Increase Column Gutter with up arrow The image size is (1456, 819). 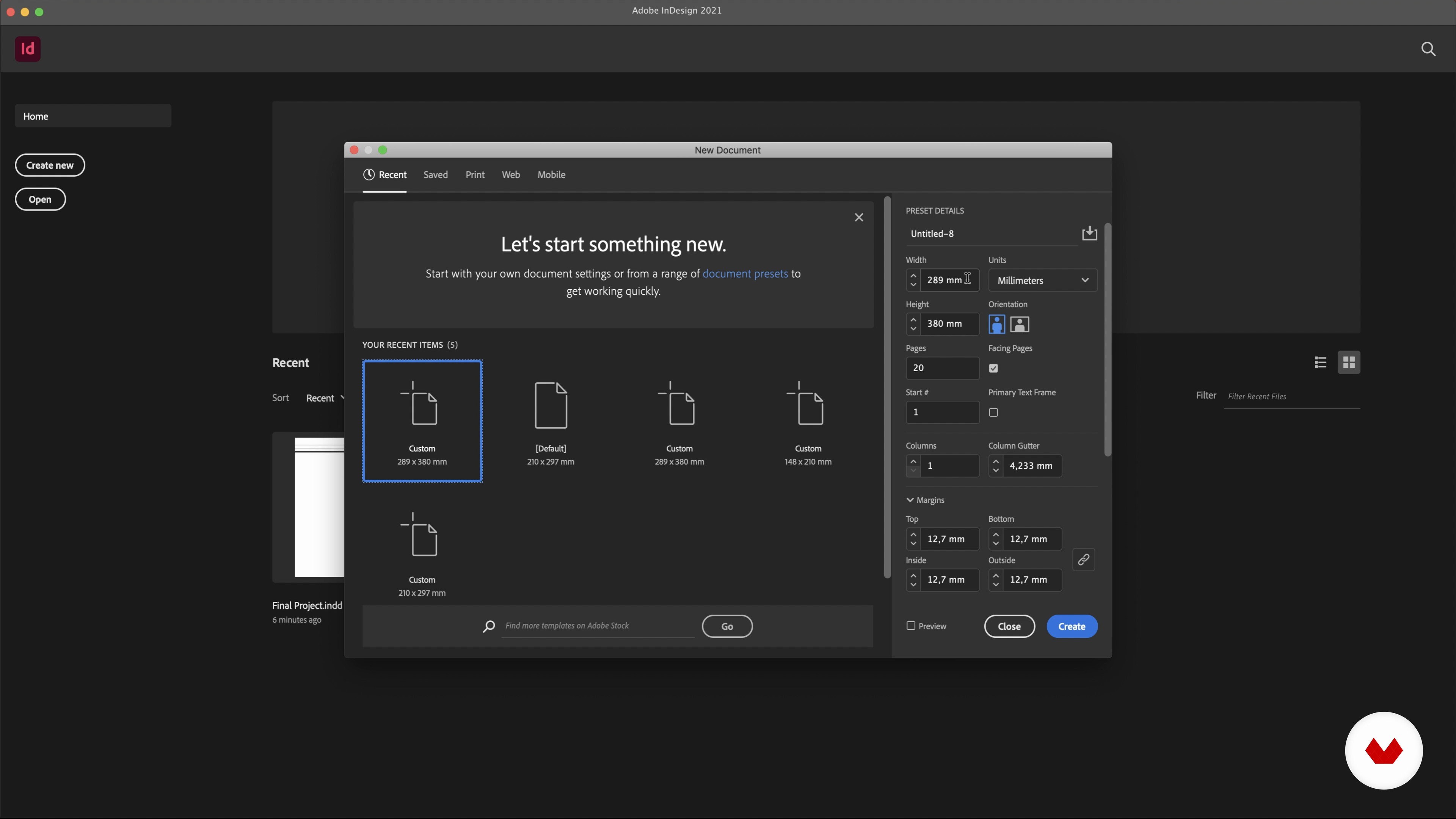pos(996,461)
